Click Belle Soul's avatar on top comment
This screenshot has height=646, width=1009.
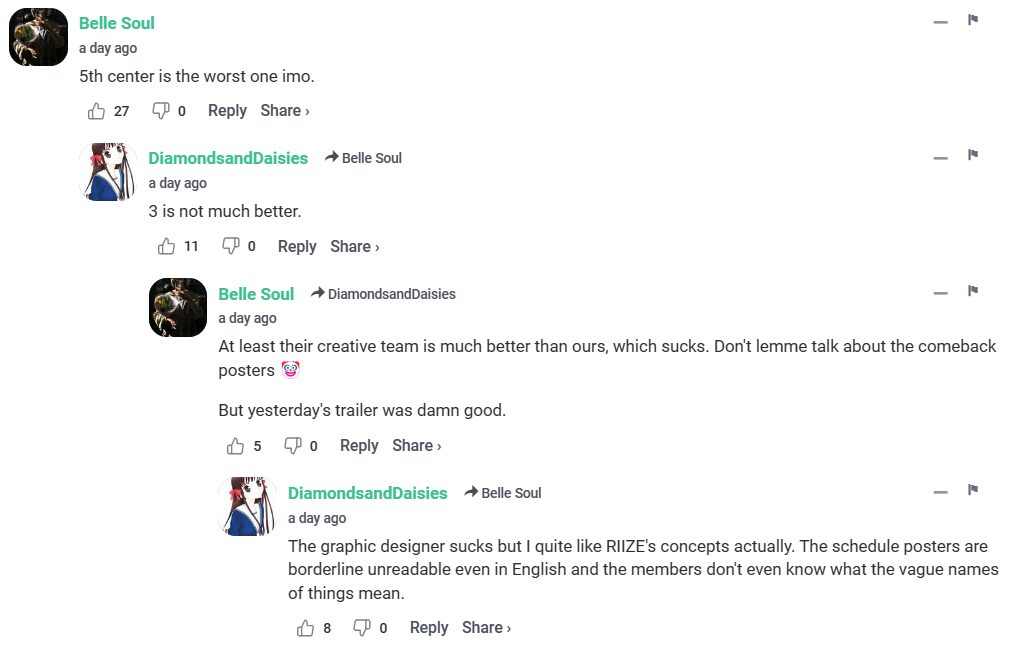pyautogui.click(x=38, y=38)
